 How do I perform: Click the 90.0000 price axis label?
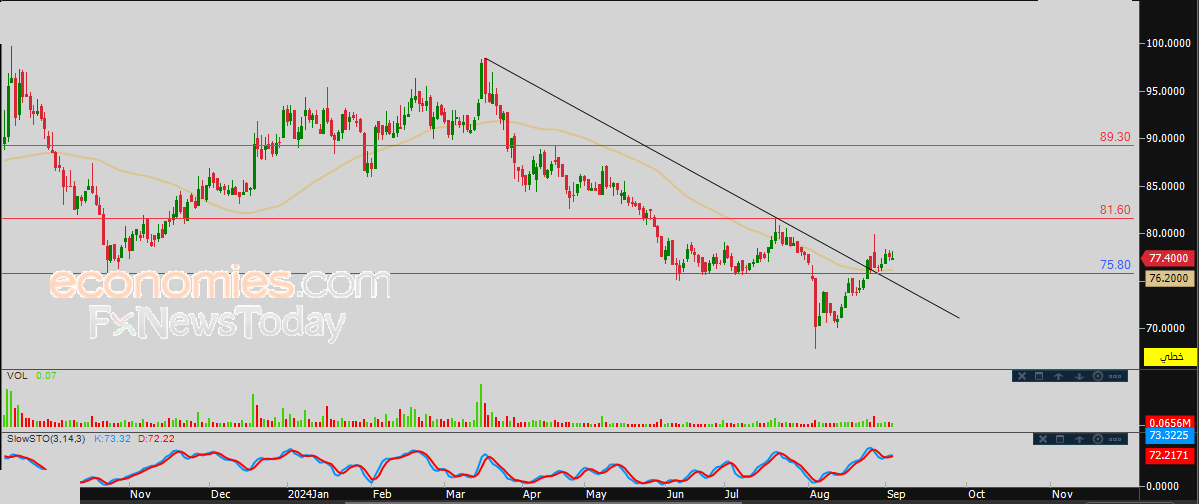pos(1167,138)
